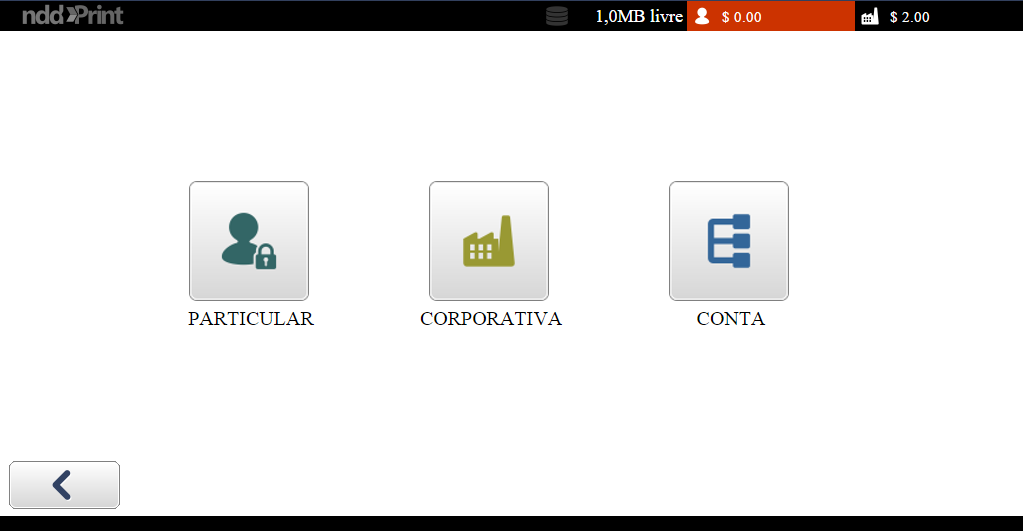
Task: Click the nddPrint logo
Action: click(72, 15)
